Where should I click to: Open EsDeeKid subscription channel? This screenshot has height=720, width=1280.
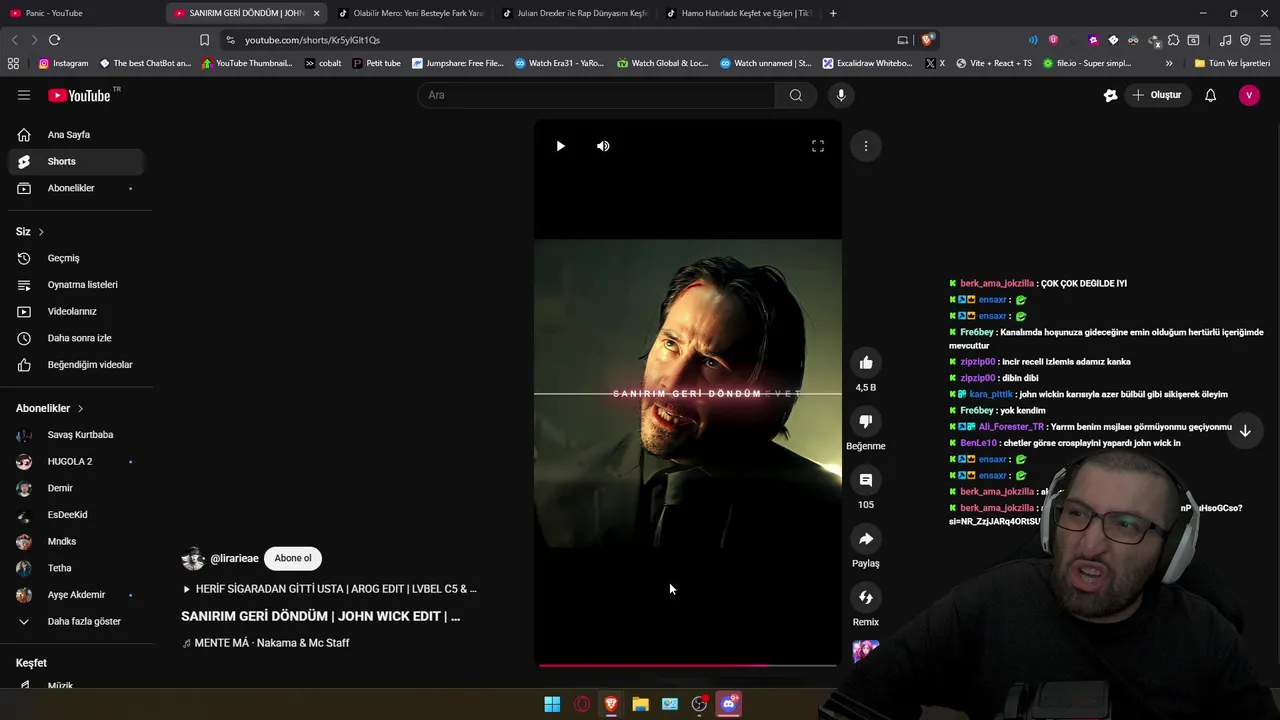coord(76,515)
